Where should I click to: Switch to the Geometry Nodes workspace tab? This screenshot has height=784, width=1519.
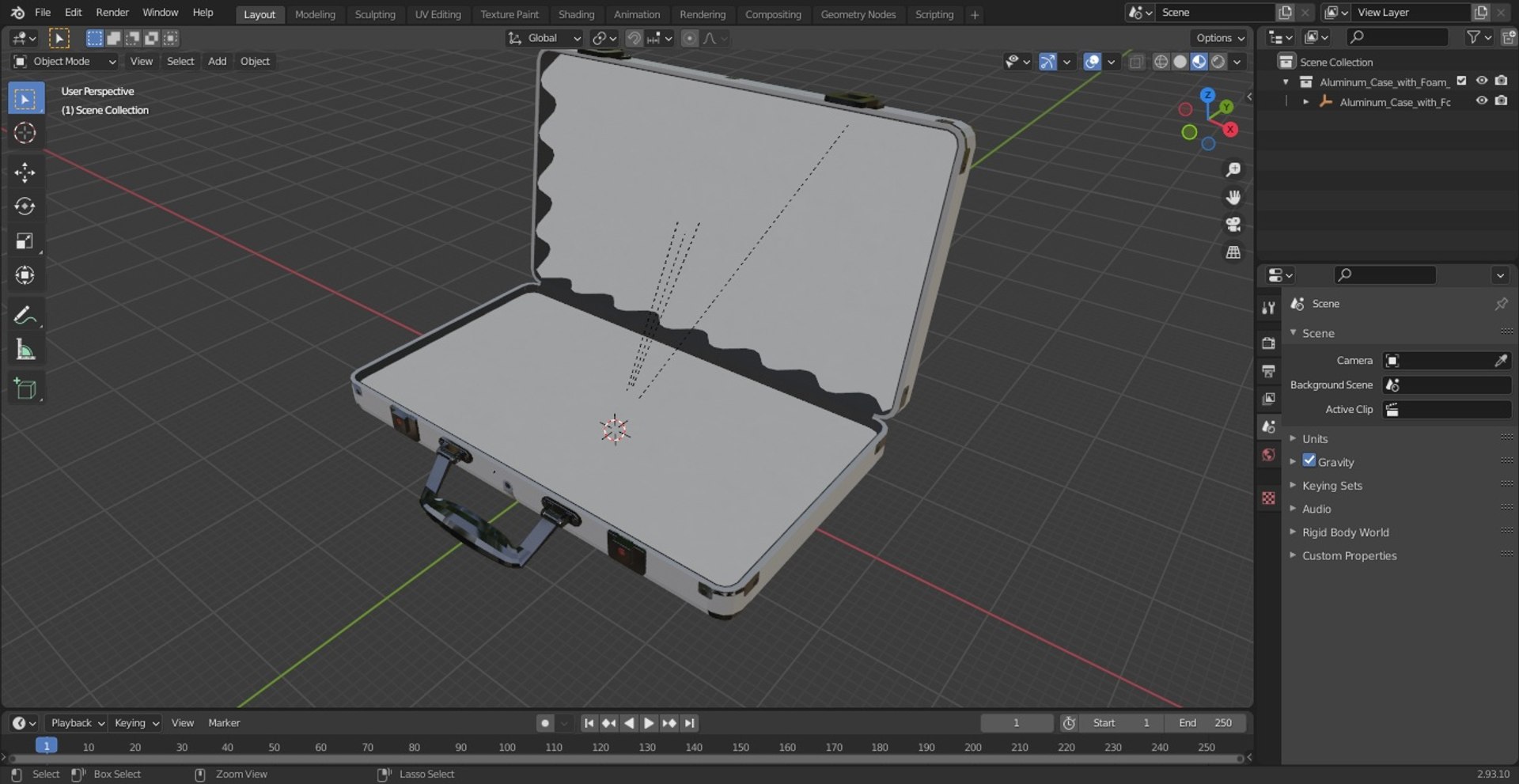click(x=858, y=14)
